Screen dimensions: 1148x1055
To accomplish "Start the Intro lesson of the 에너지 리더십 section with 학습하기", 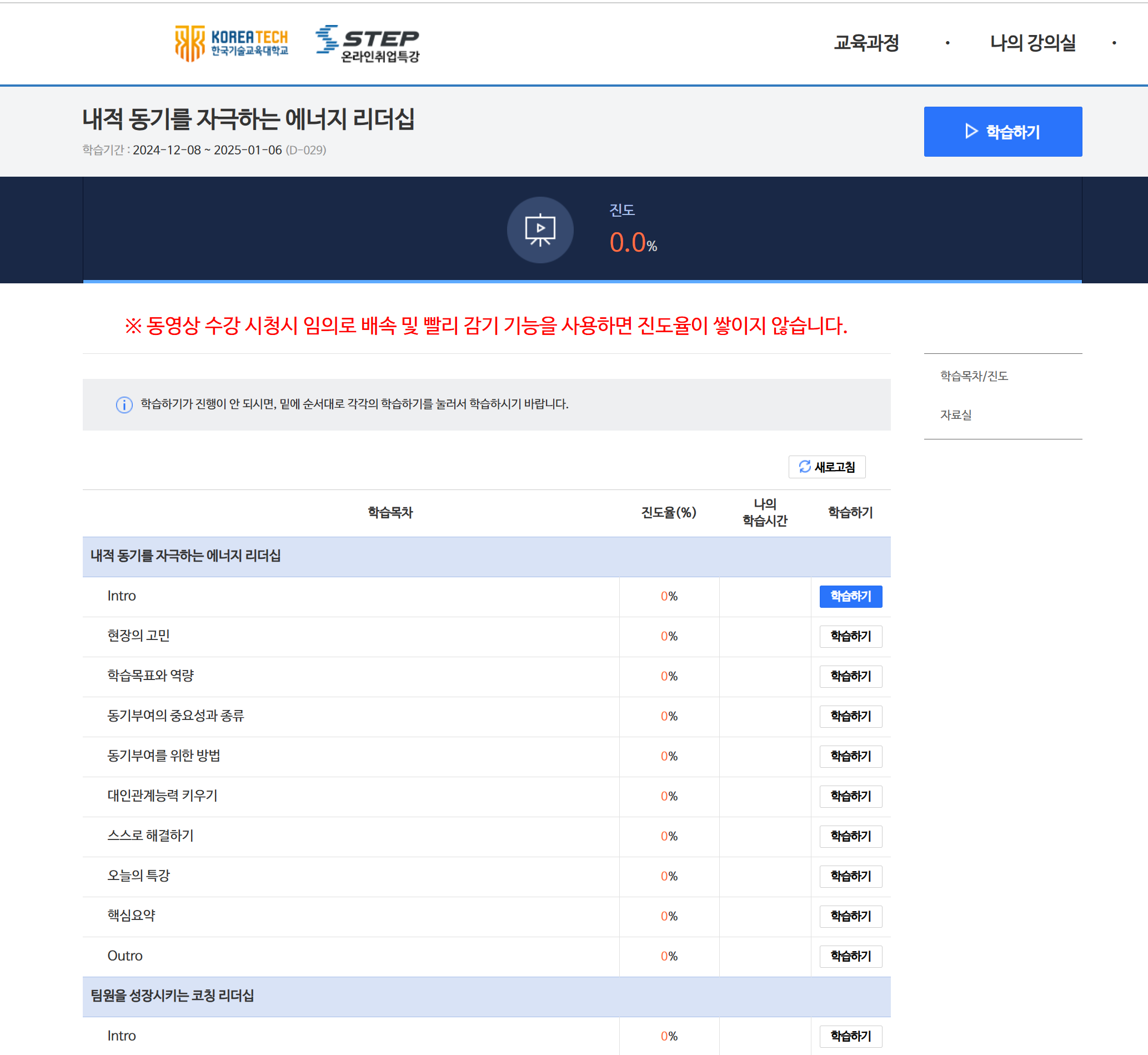I will point(850,597).
